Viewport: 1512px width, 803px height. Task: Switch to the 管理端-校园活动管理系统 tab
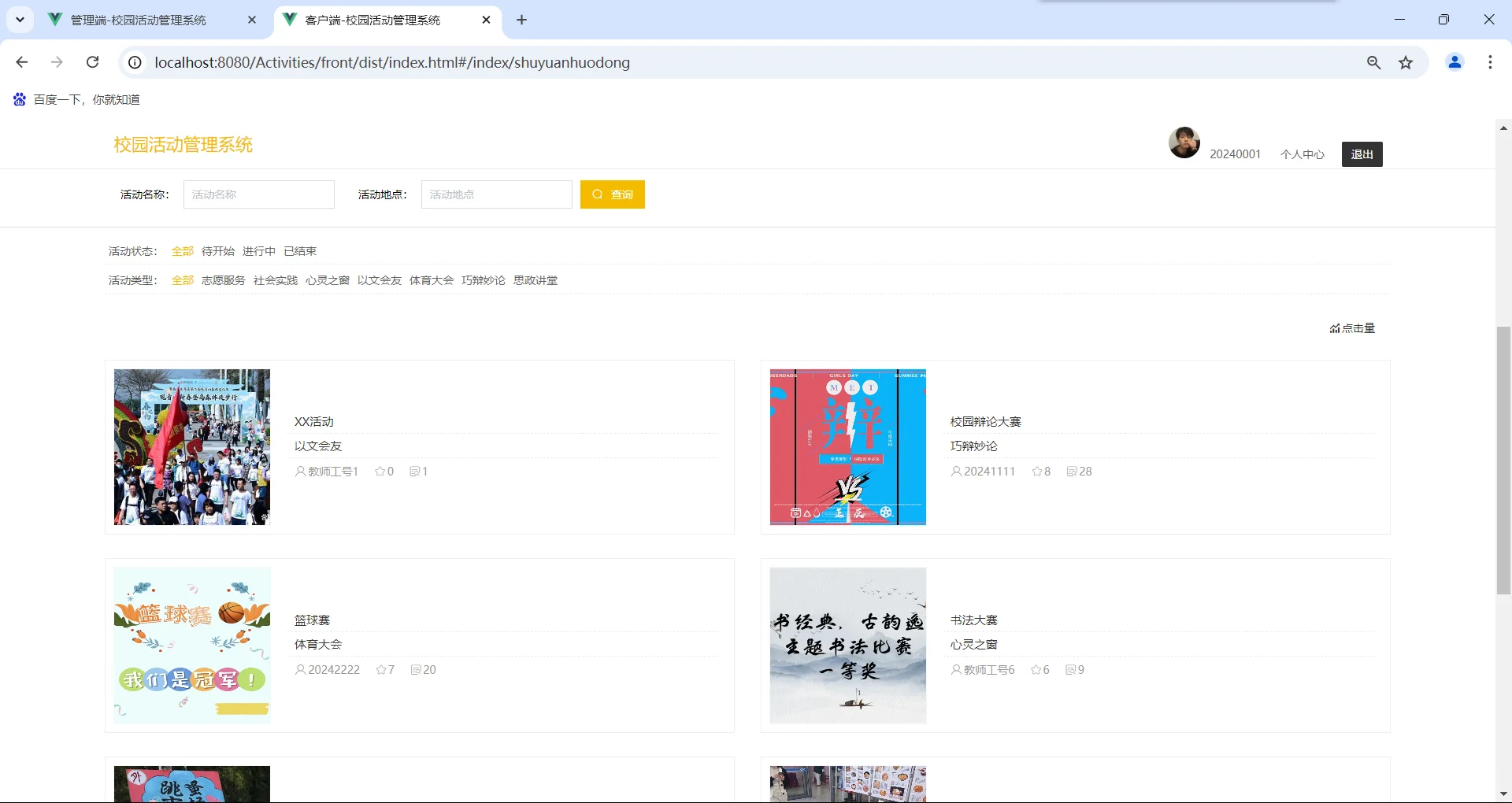(x=138, y=20)
